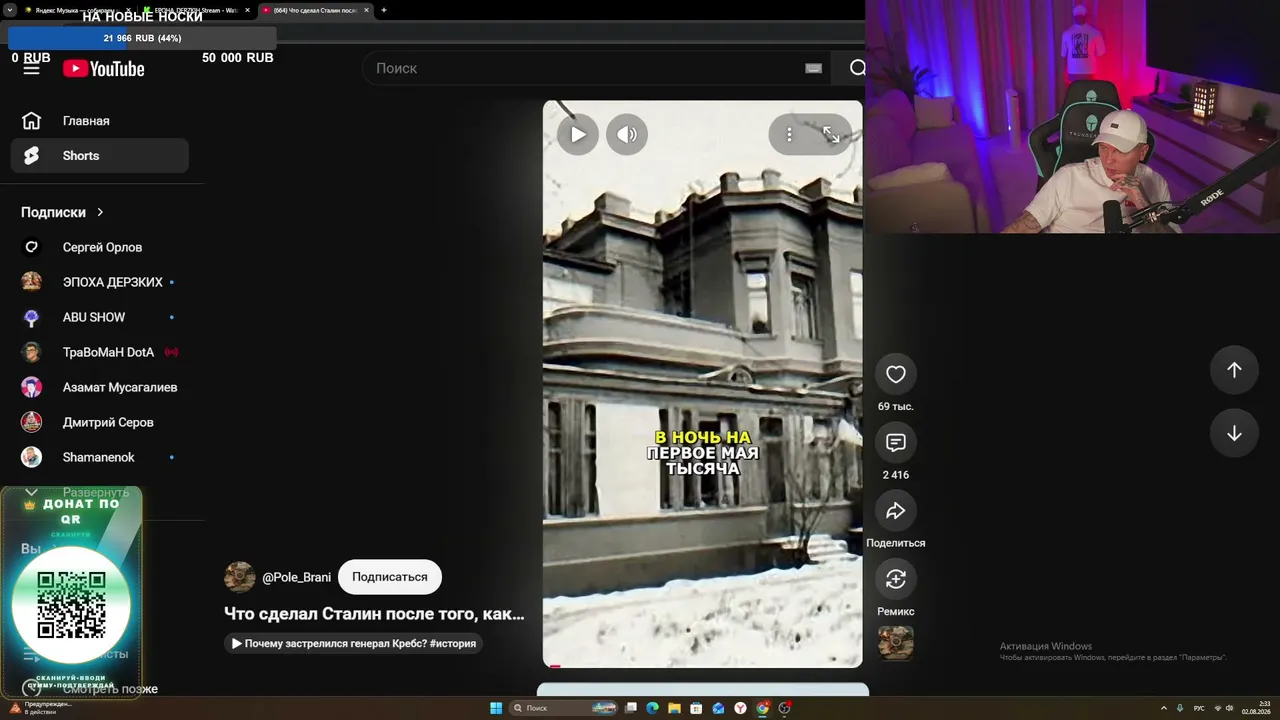The height and width of the screenshot is (720, 1280).
Task: Close the Что сделал Сталин tab
Action: click(366, 10)
